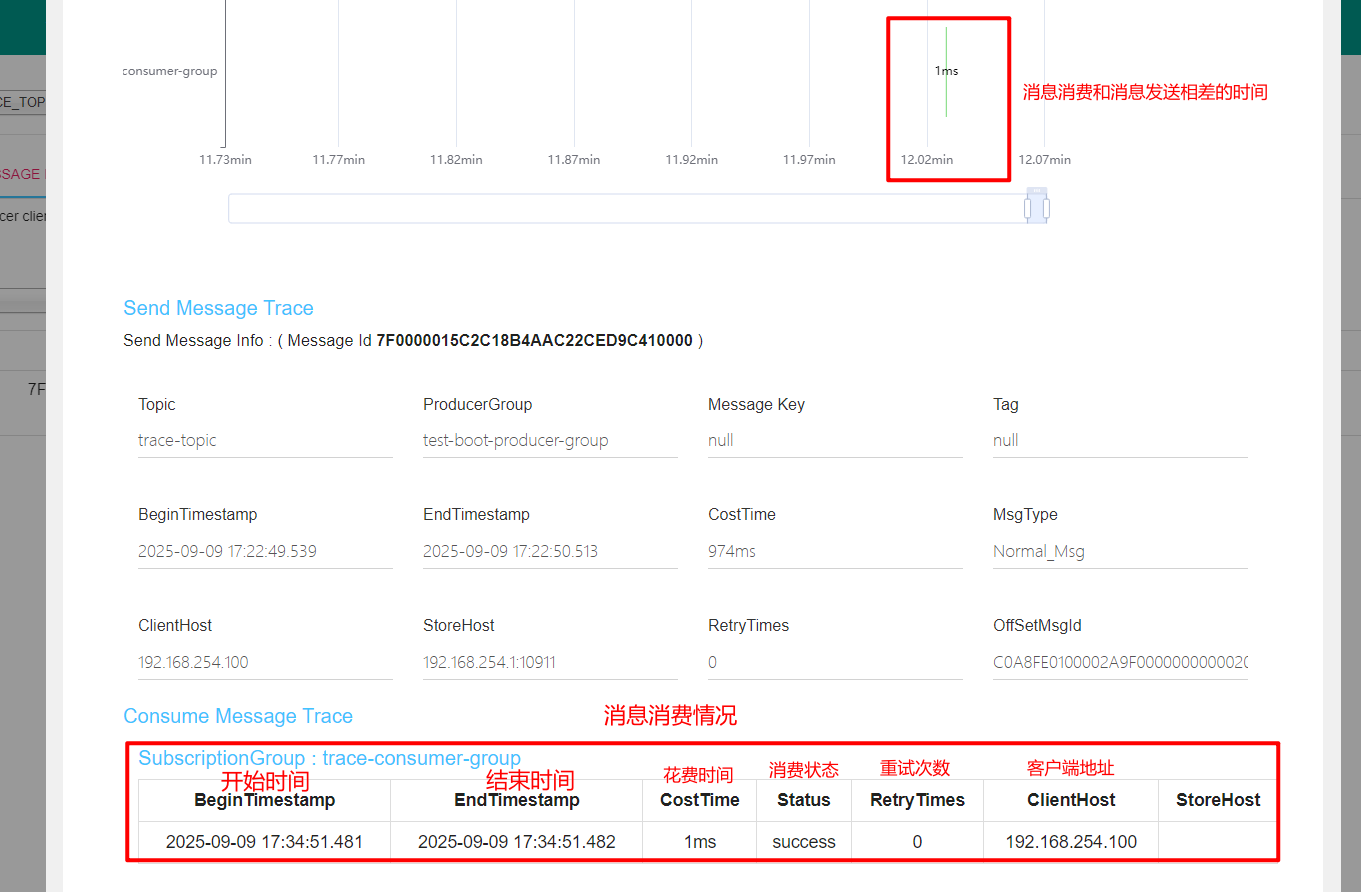Click the ProducerGroup field with test-boot-producer-group
The height and width of the screenshot is (892, 1361).
pos(550,440)
